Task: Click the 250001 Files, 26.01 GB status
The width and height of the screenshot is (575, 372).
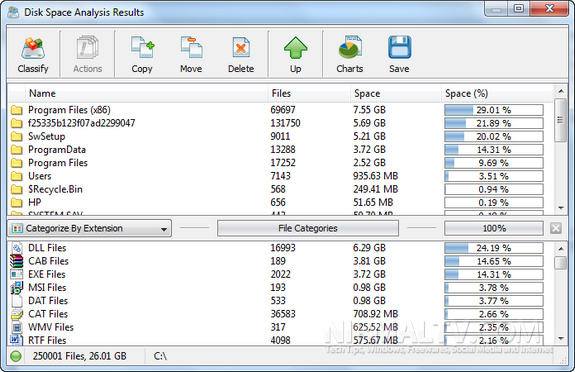Action: (80, 356)
